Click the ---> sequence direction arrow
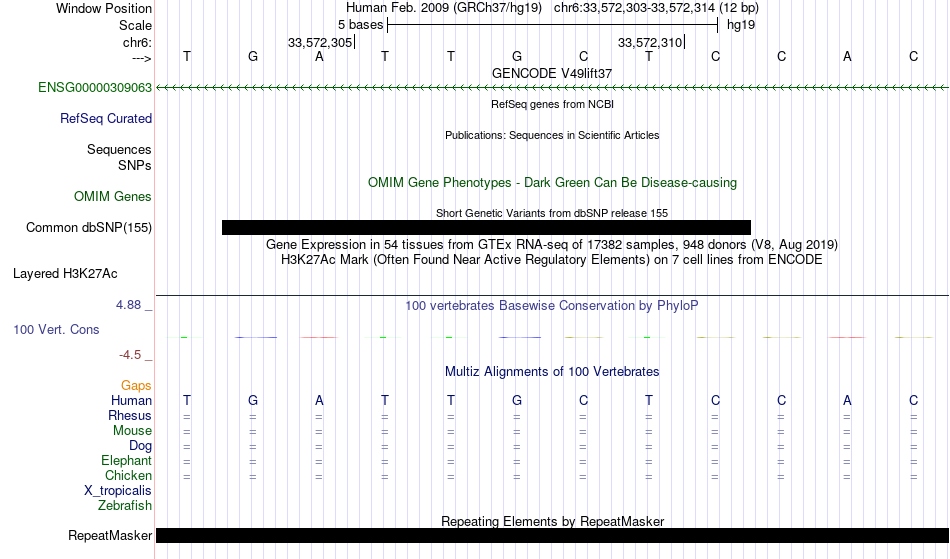 (142, 58)
